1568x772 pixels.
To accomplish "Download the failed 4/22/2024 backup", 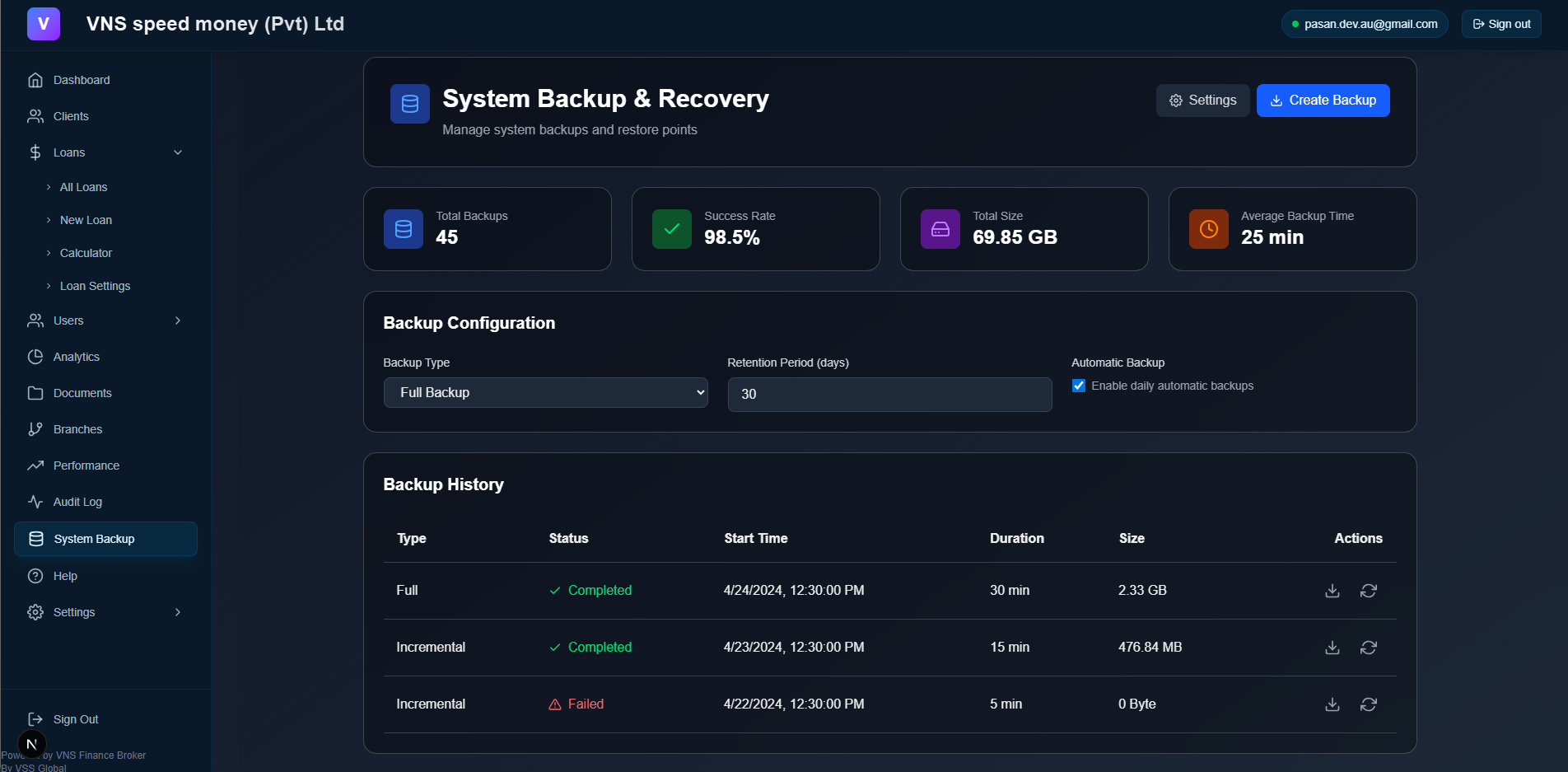I will point(1332,704).
